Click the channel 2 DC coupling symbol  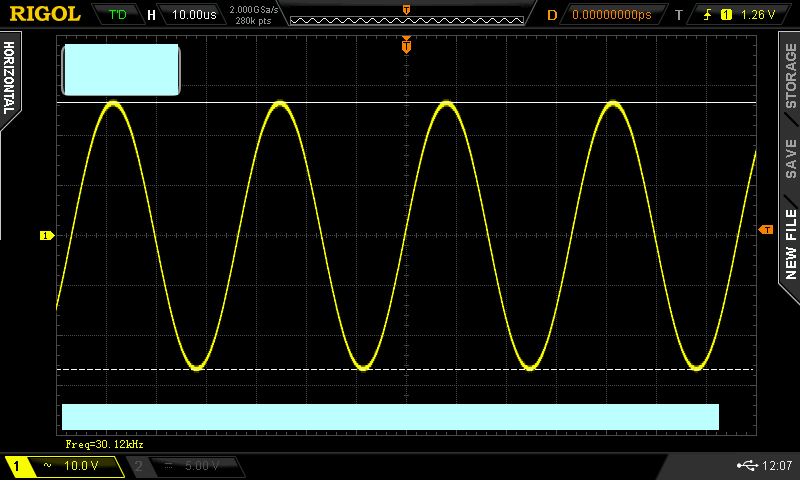click(x=168, y=466)
